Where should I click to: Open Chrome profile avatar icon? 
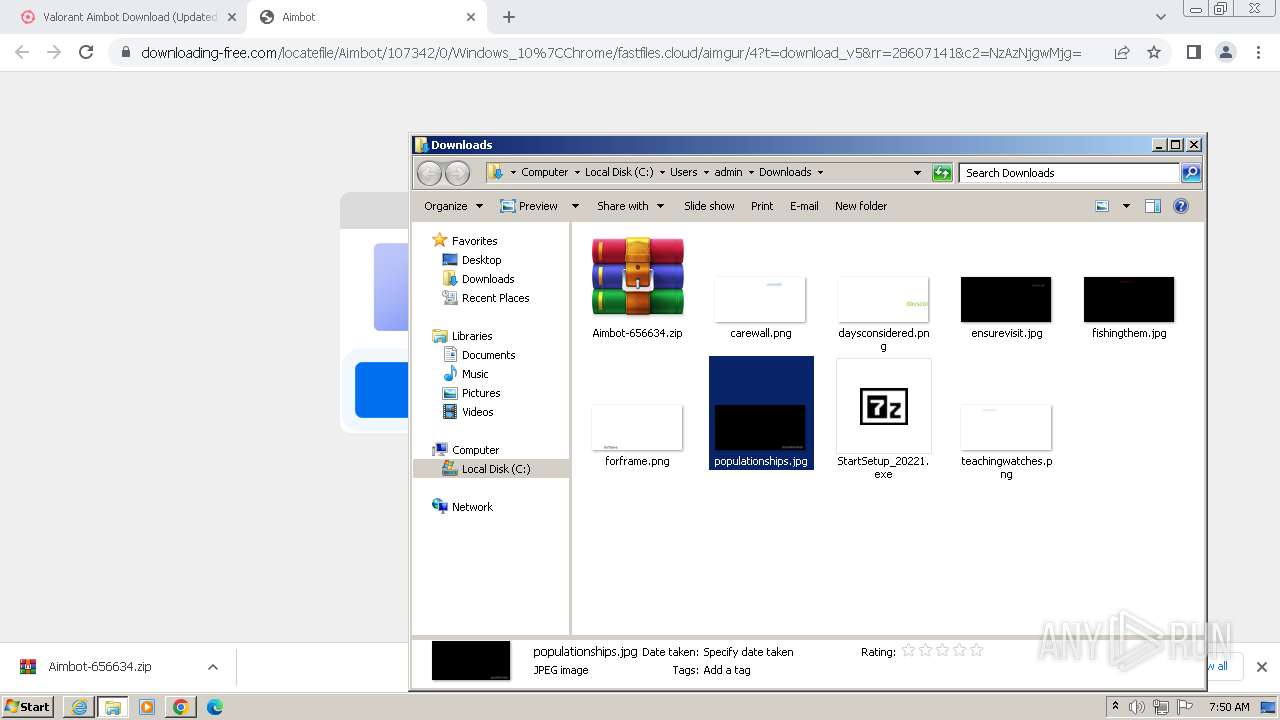(1225, 52)
